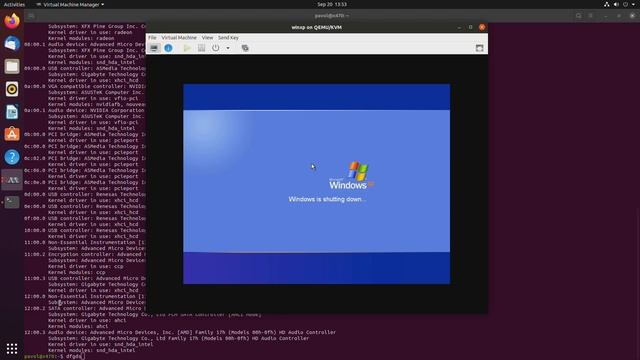The width and height of the screenshot is (640, 360).
Task: Launch Rhythmbox from the dock
Action: pos(12,89)
